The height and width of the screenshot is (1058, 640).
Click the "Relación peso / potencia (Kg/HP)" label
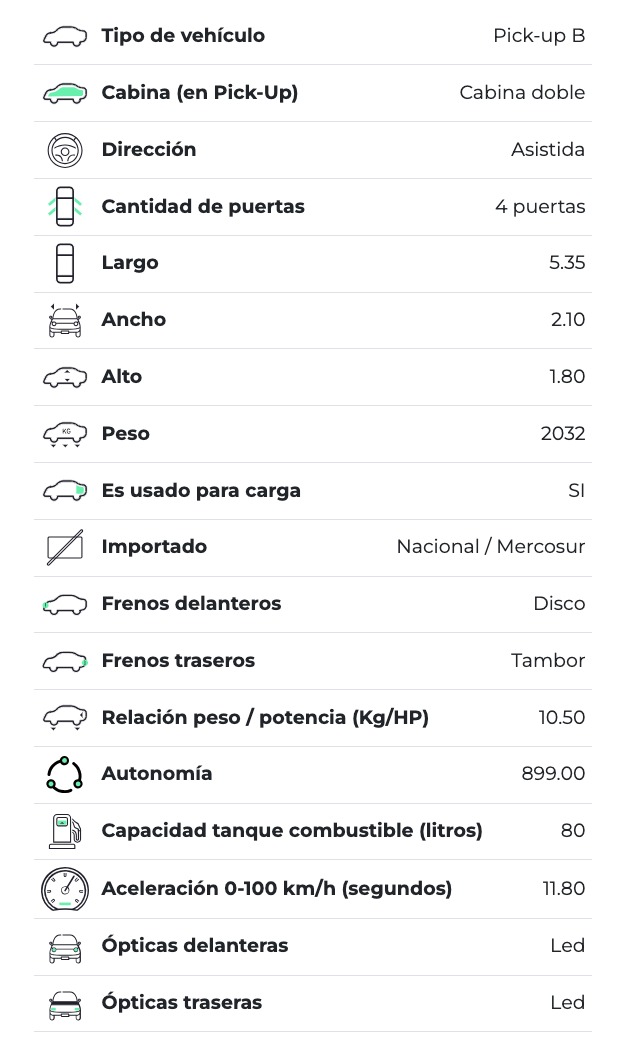(265, 718)
